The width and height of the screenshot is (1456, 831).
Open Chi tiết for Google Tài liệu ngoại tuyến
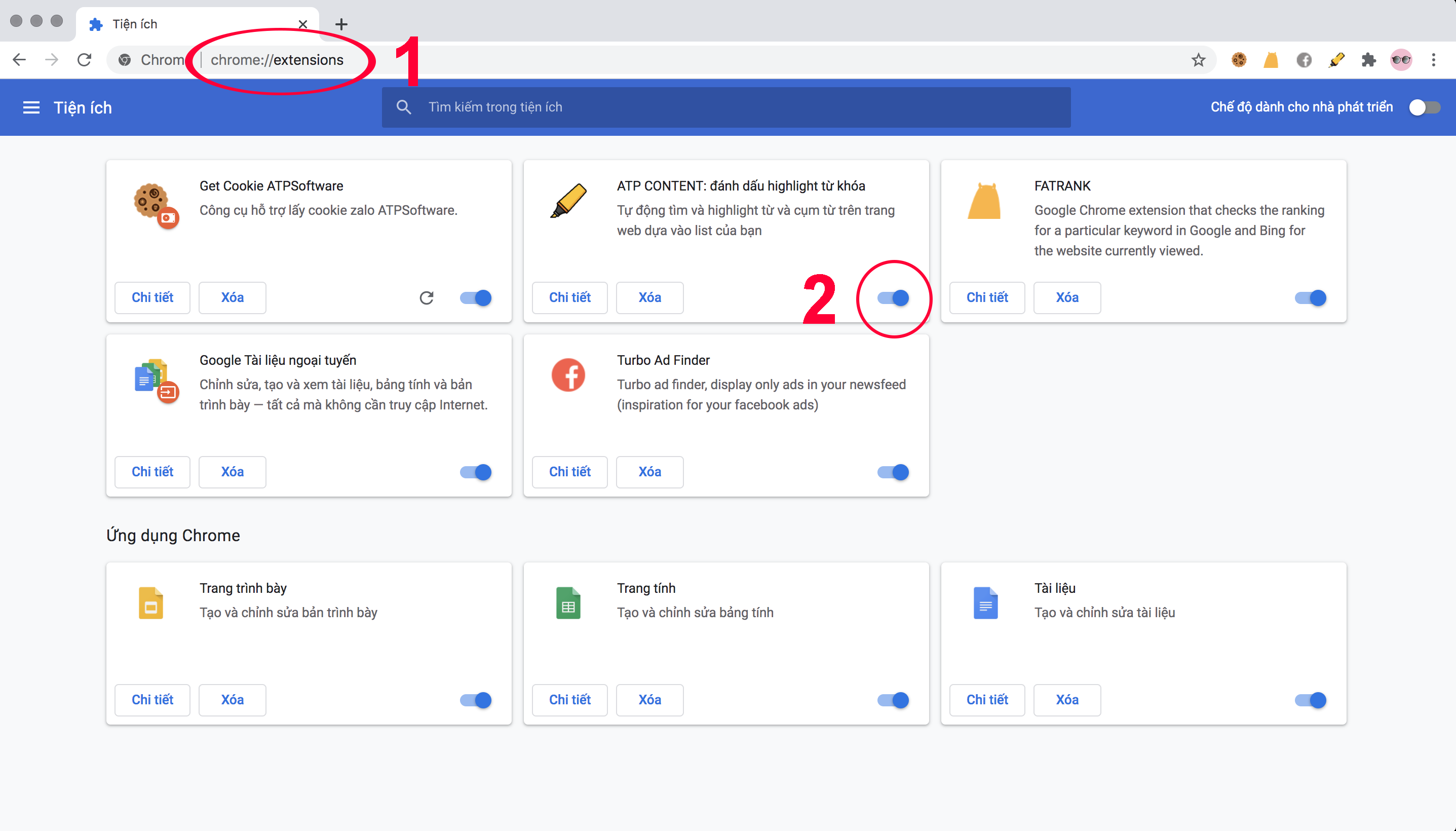click(152, 471)
